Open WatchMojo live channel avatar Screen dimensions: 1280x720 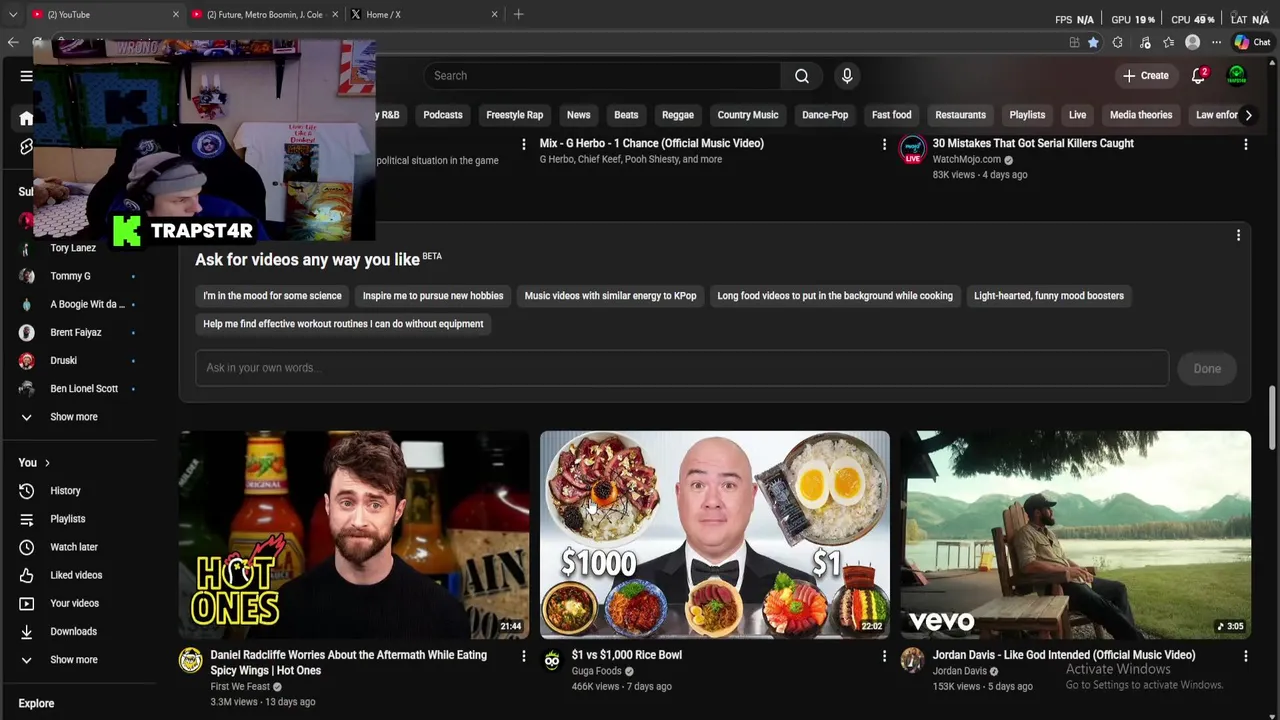[912, 149]
